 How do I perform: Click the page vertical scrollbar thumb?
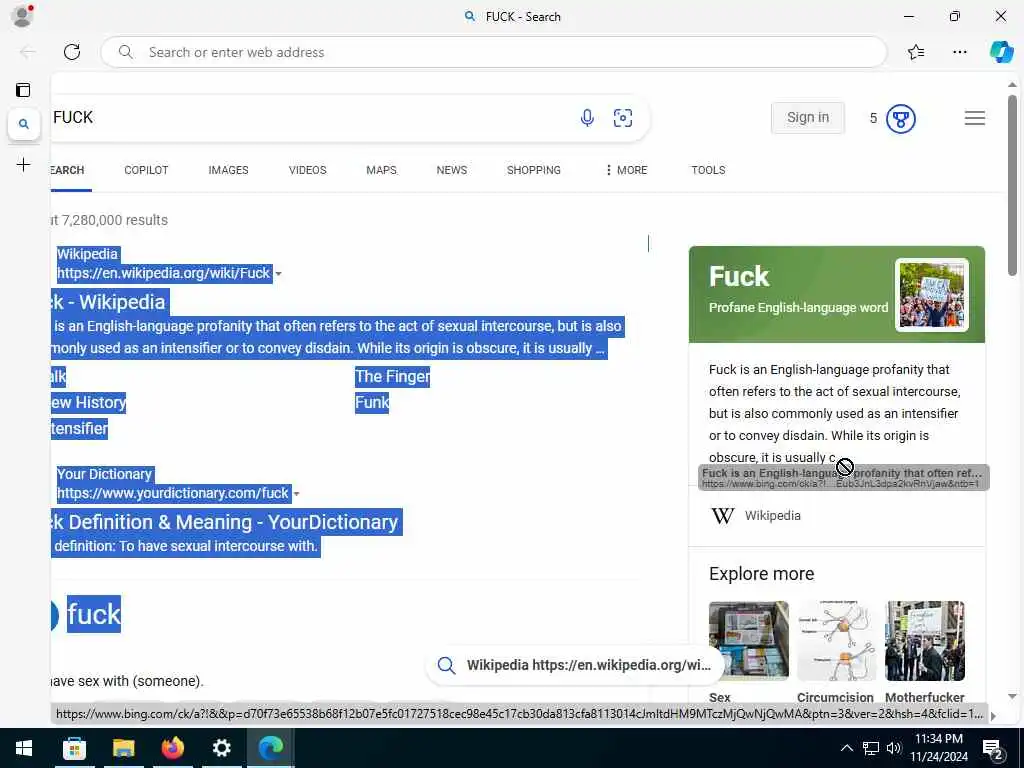tap(1012, 185)
